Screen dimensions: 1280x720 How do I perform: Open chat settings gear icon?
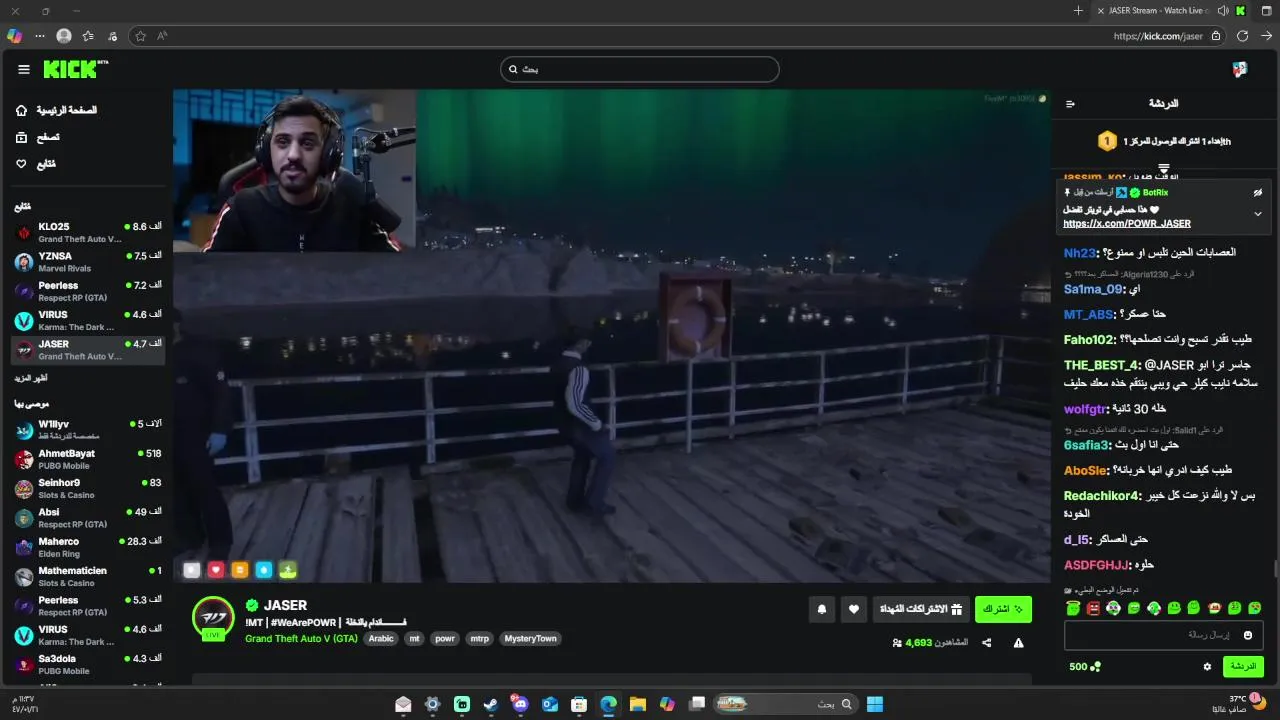(1207, 667)
